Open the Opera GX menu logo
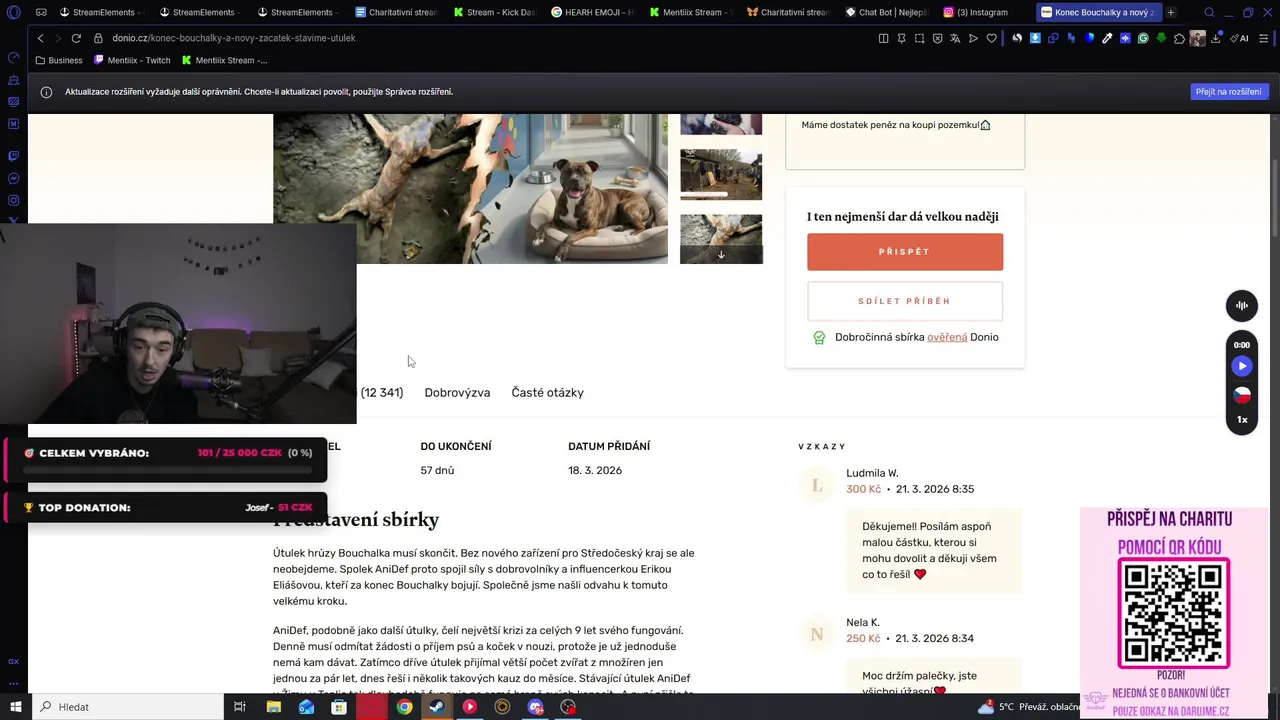The height and width of the screenshot is (720, 1280). pyautogui.click(x=14, y=13)
